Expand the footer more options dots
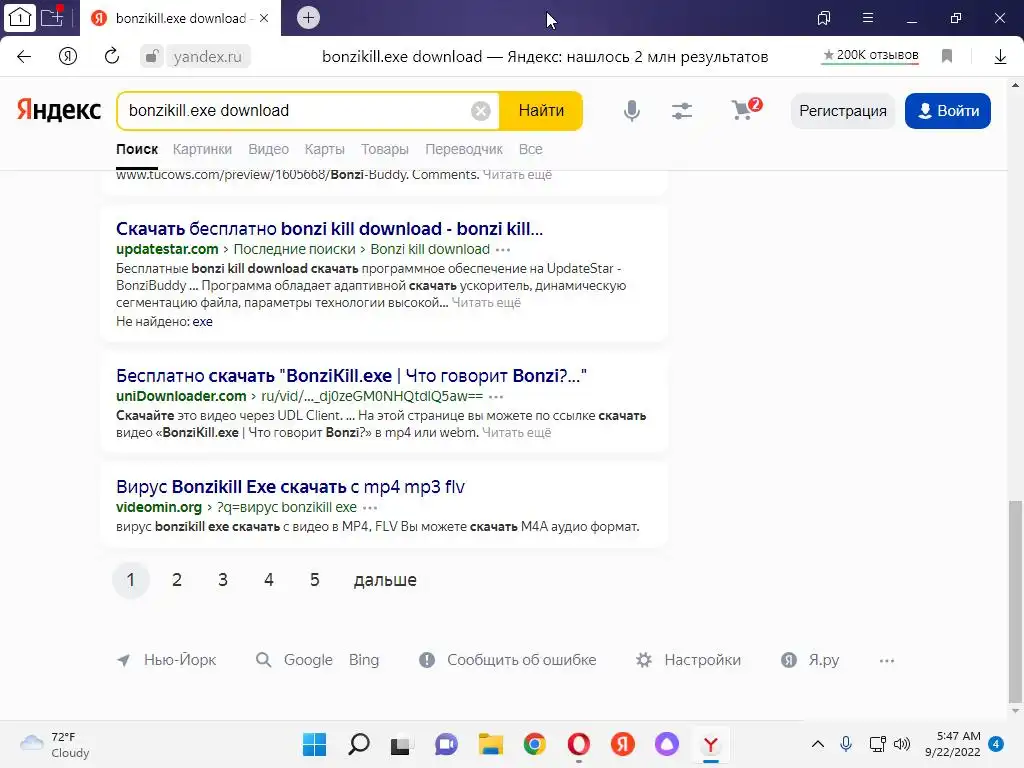 pyautogui.click(x=886, y=661)
